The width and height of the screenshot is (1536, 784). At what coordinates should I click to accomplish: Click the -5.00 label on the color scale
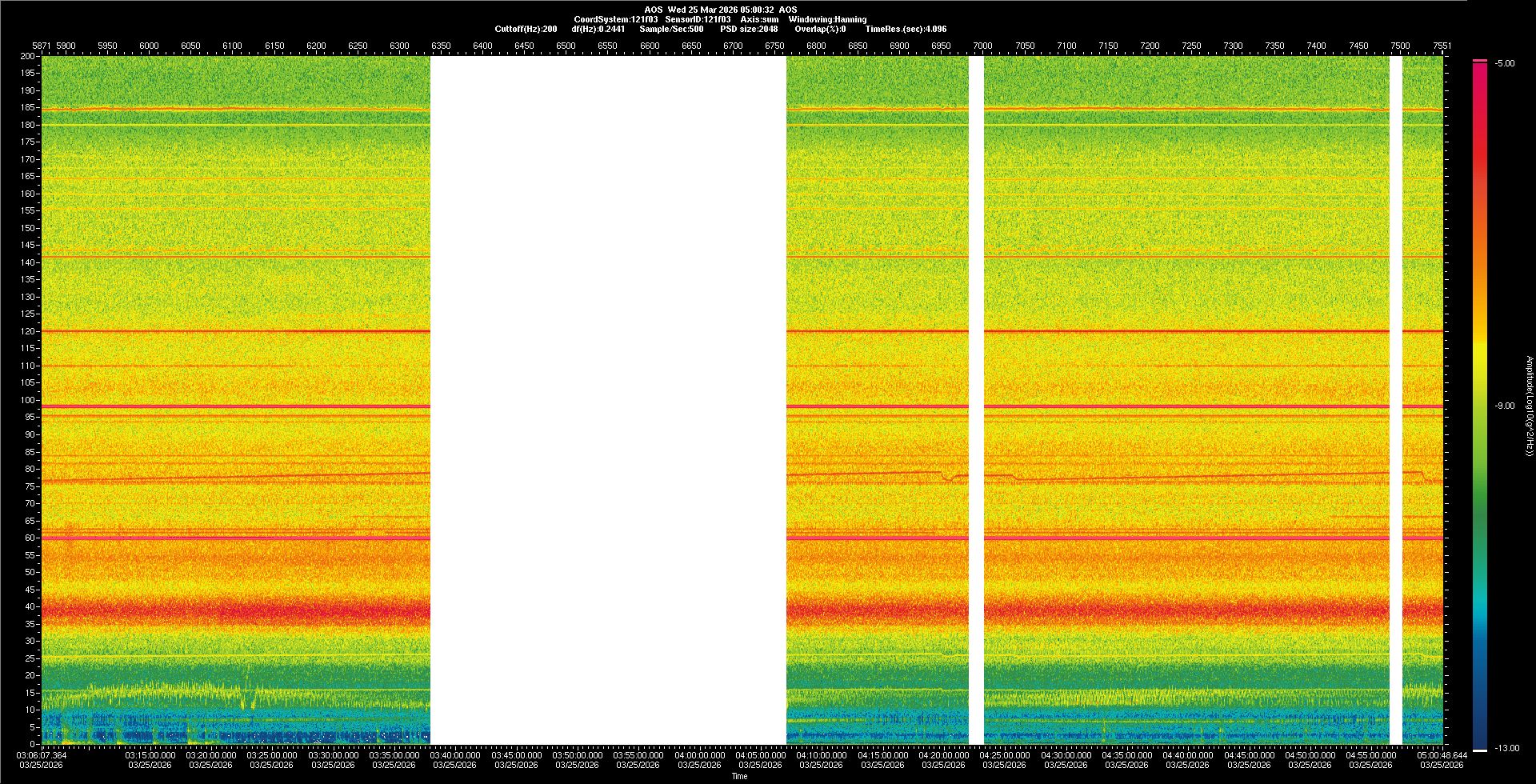tap(1505, 63)
